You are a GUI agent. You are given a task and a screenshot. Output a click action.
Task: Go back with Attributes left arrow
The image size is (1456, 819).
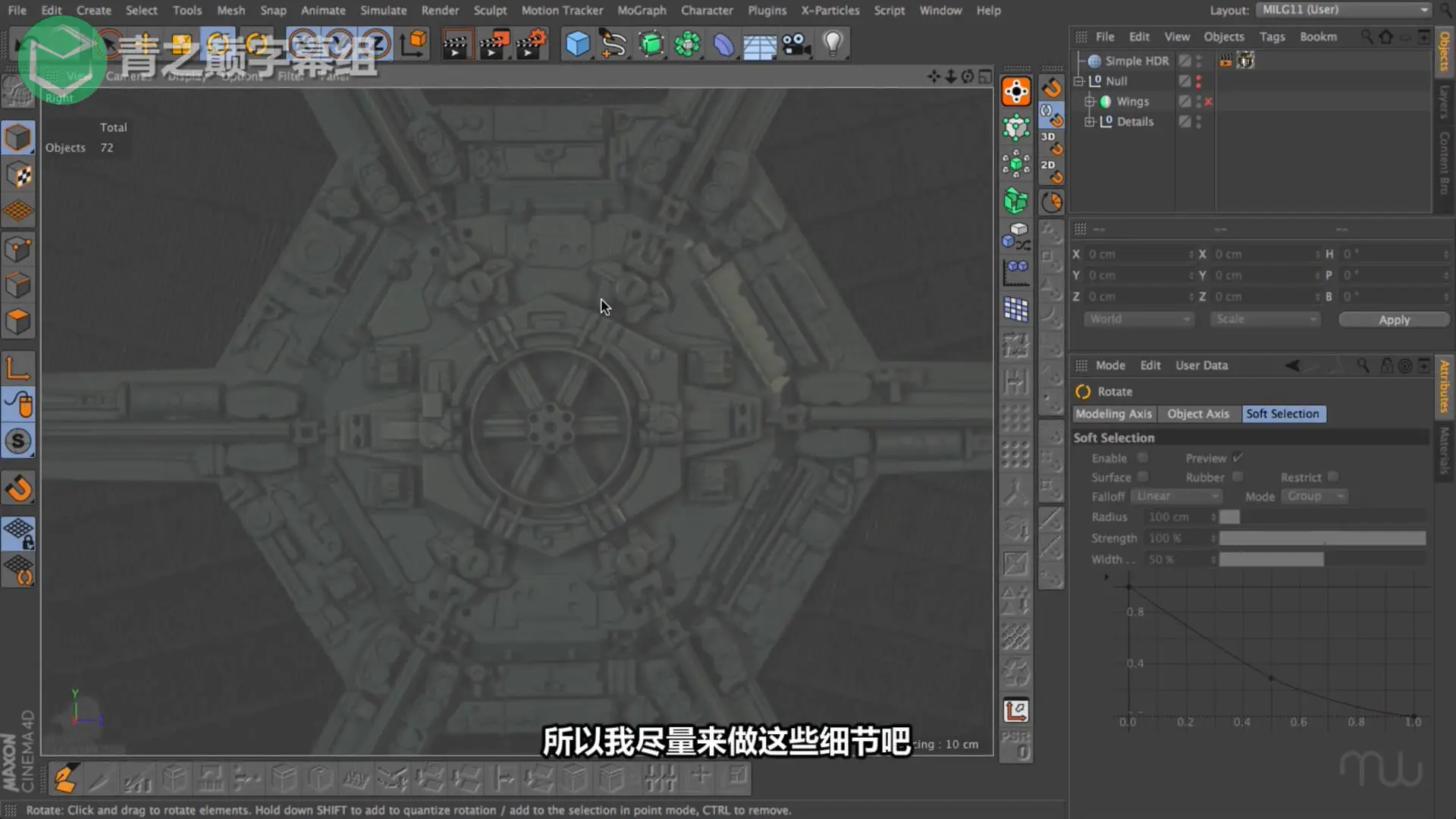click(1293, 366)
